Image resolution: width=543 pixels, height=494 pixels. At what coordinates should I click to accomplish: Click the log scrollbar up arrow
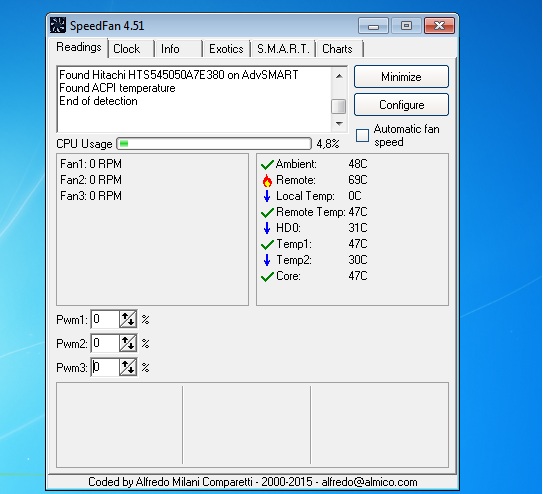(339, 75)
